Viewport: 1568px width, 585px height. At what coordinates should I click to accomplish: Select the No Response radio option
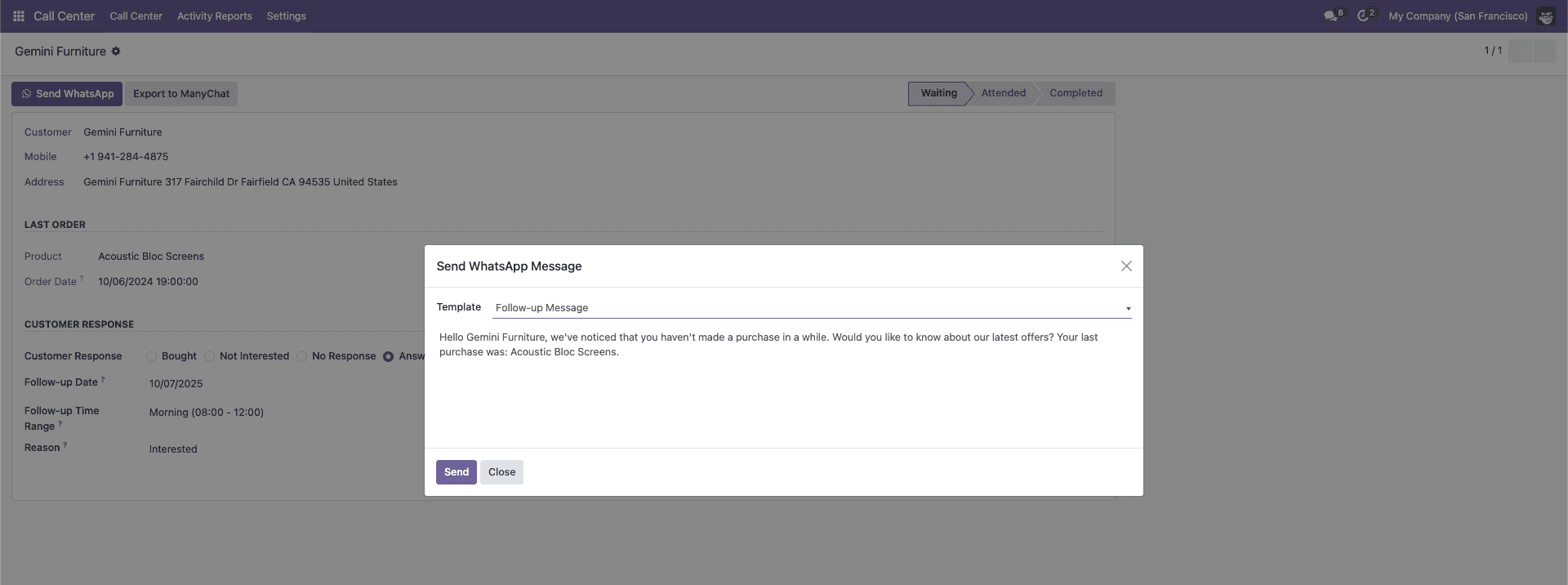coord(301,356)
